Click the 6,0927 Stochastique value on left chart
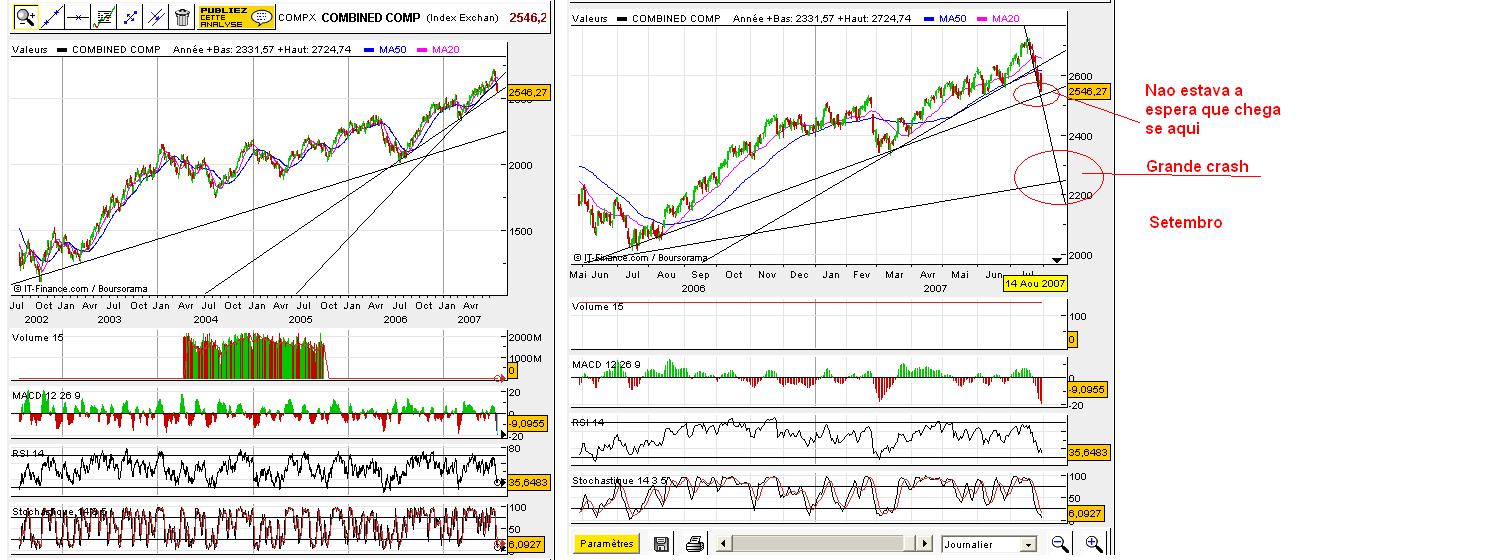This screenshot has height=560, width=1500. [x=527, y=545]
